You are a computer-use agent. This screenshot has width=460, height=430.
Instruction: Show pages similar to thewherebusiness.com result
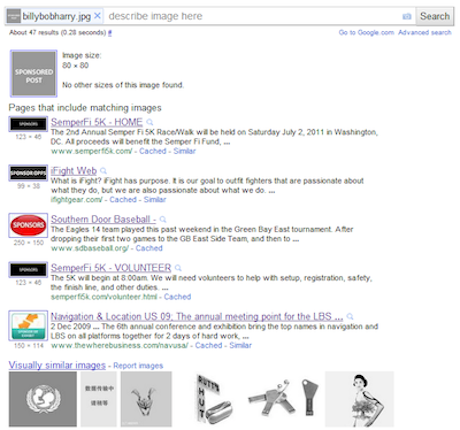pos(240,345)
